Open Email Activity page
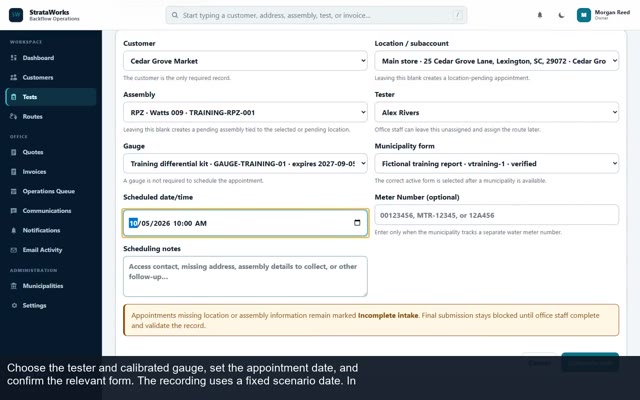This screenshot has height=400, width=640. pos(51,250)
